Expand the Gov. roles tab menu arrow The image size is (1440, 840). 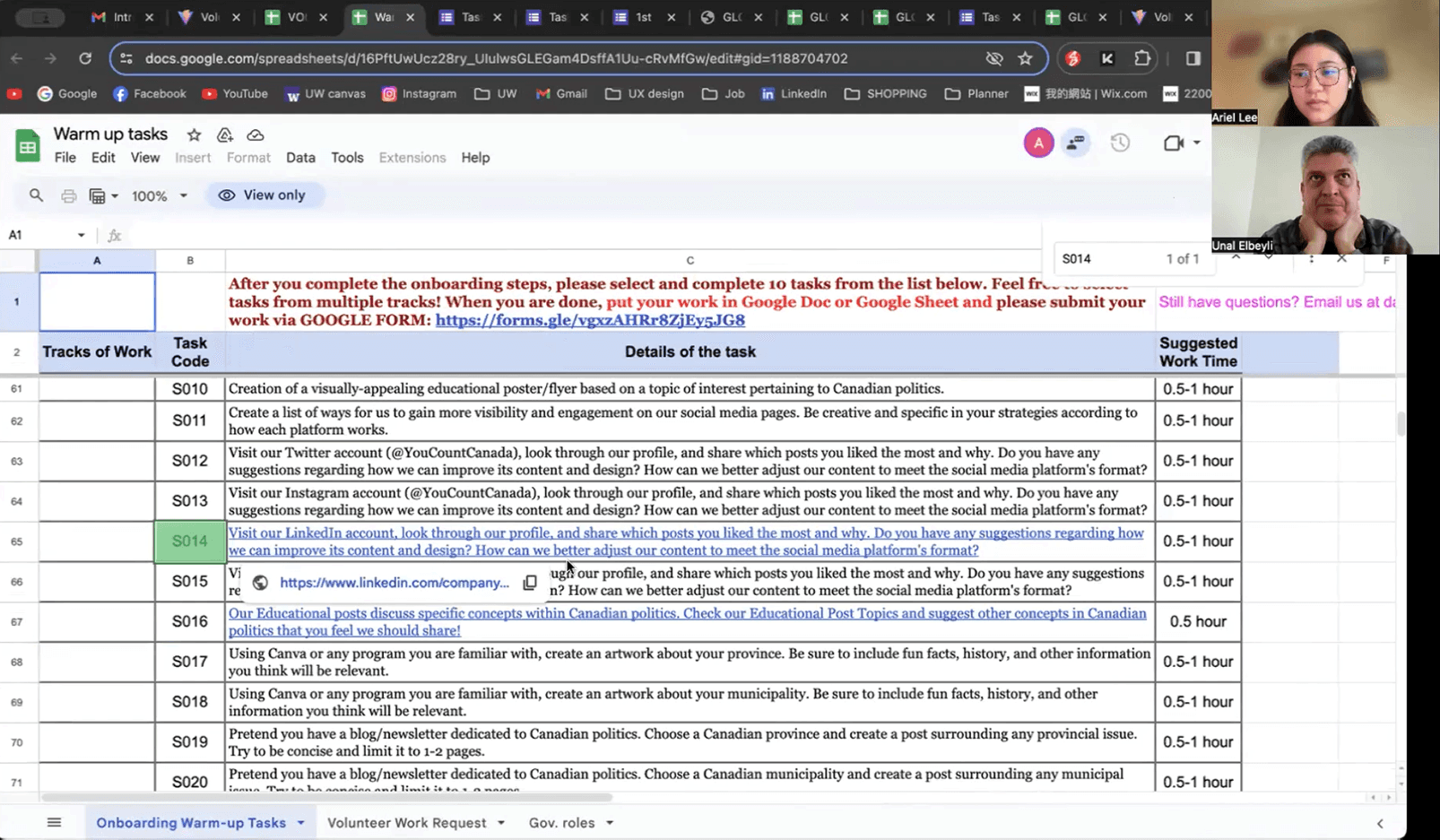pos(610,823)
